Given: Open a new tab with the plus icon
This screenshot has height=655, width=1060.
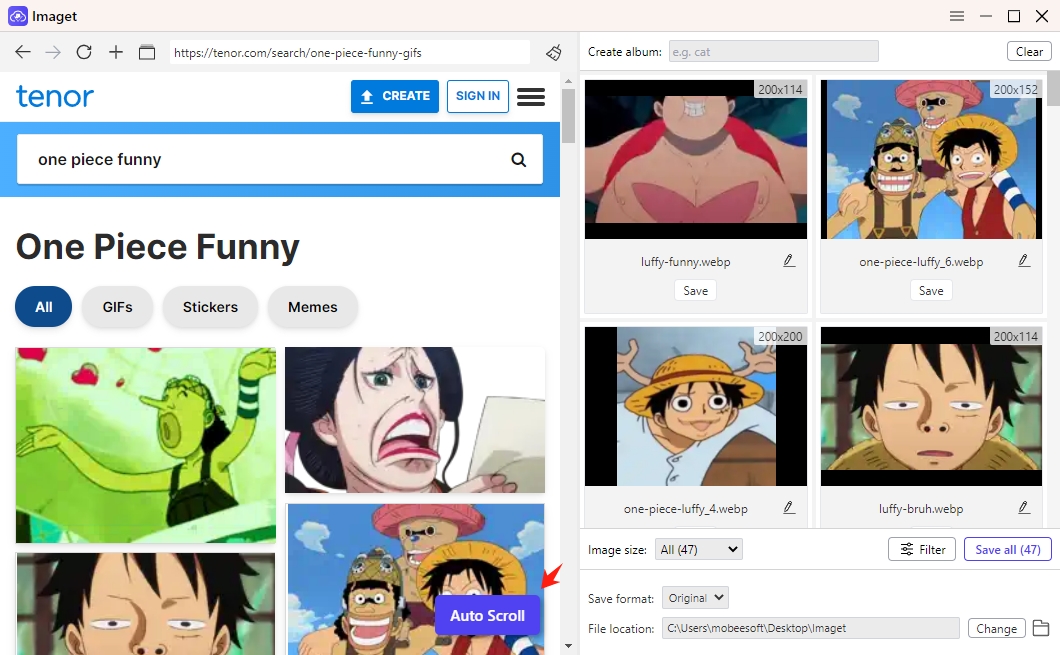Looking at the screenshot, I should coord(116,52).
